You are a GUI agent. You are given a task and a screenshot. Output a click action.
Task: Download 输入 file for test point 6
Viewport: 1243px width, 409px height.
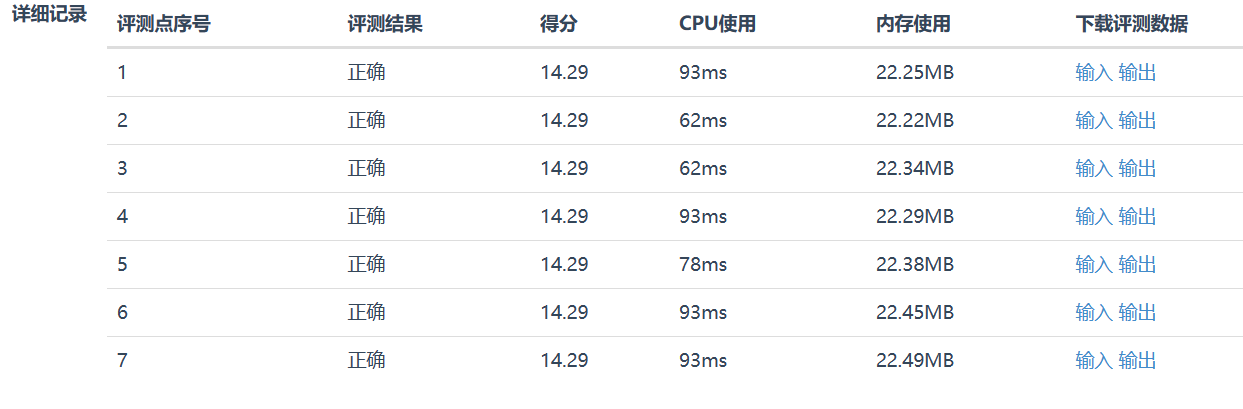coord(1093,312)
